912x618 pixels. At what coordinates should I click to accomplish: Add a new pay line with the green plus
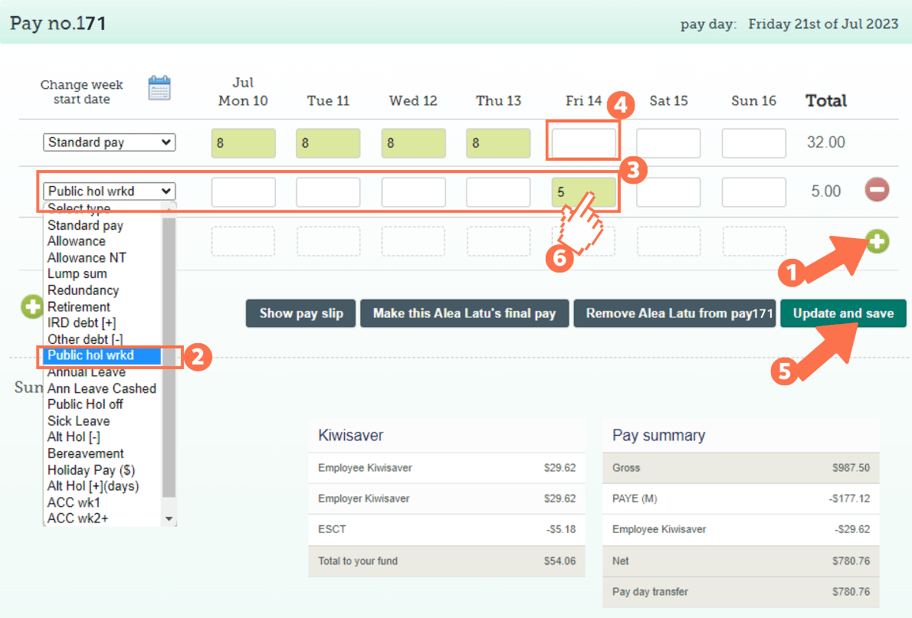tap(875, 242)
